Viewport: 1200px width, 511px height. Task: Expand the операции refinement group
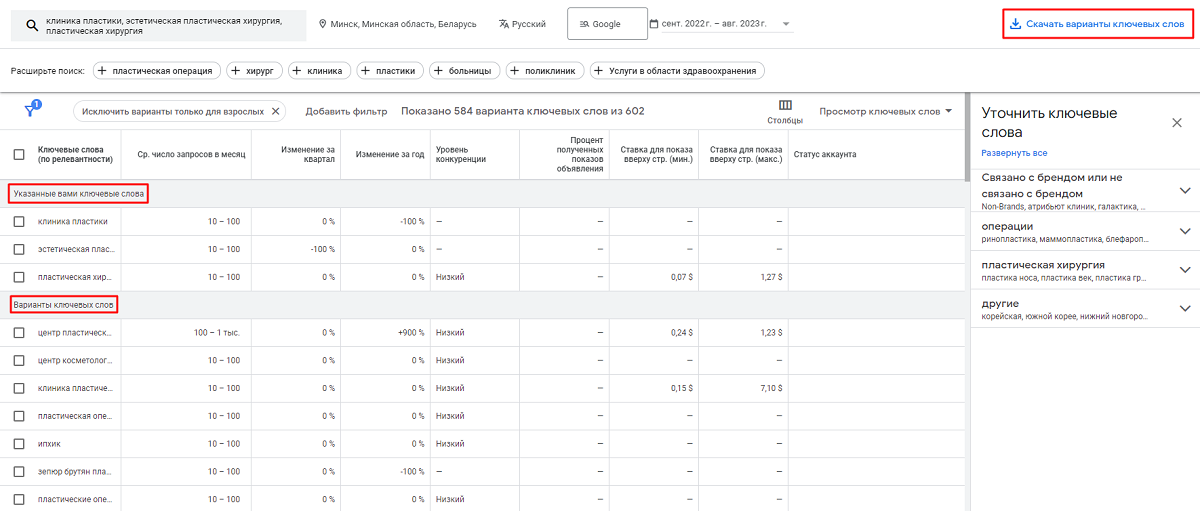[1185, 231]
